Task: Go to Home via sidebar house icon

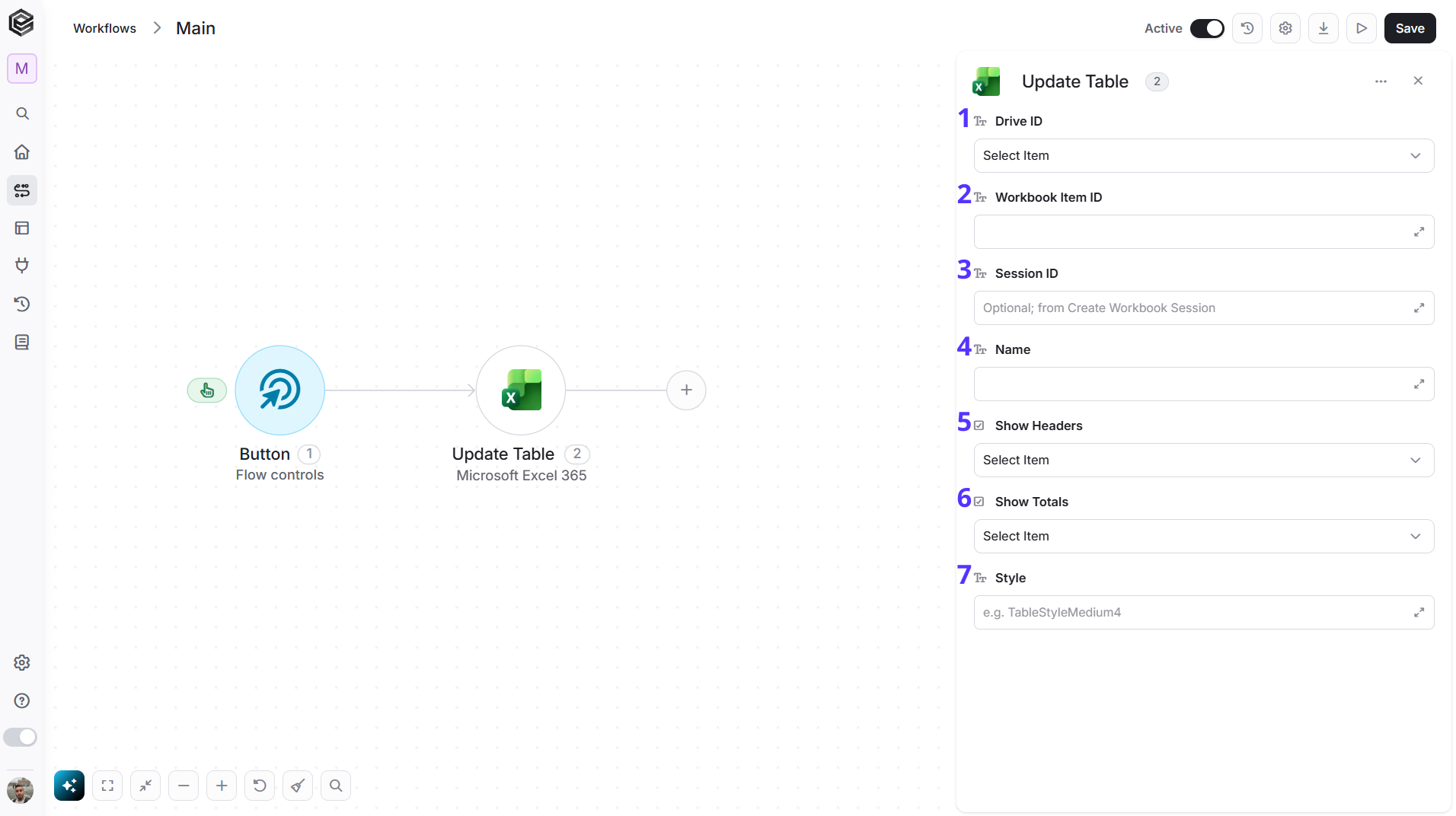Action: tap(22, 152)
